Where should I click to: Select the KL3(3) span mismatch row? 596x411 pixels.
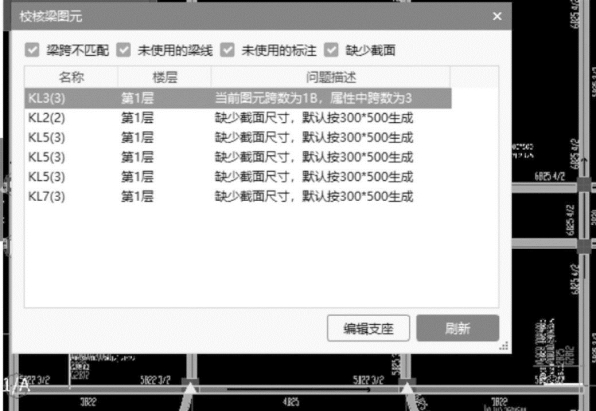[238, 98]
